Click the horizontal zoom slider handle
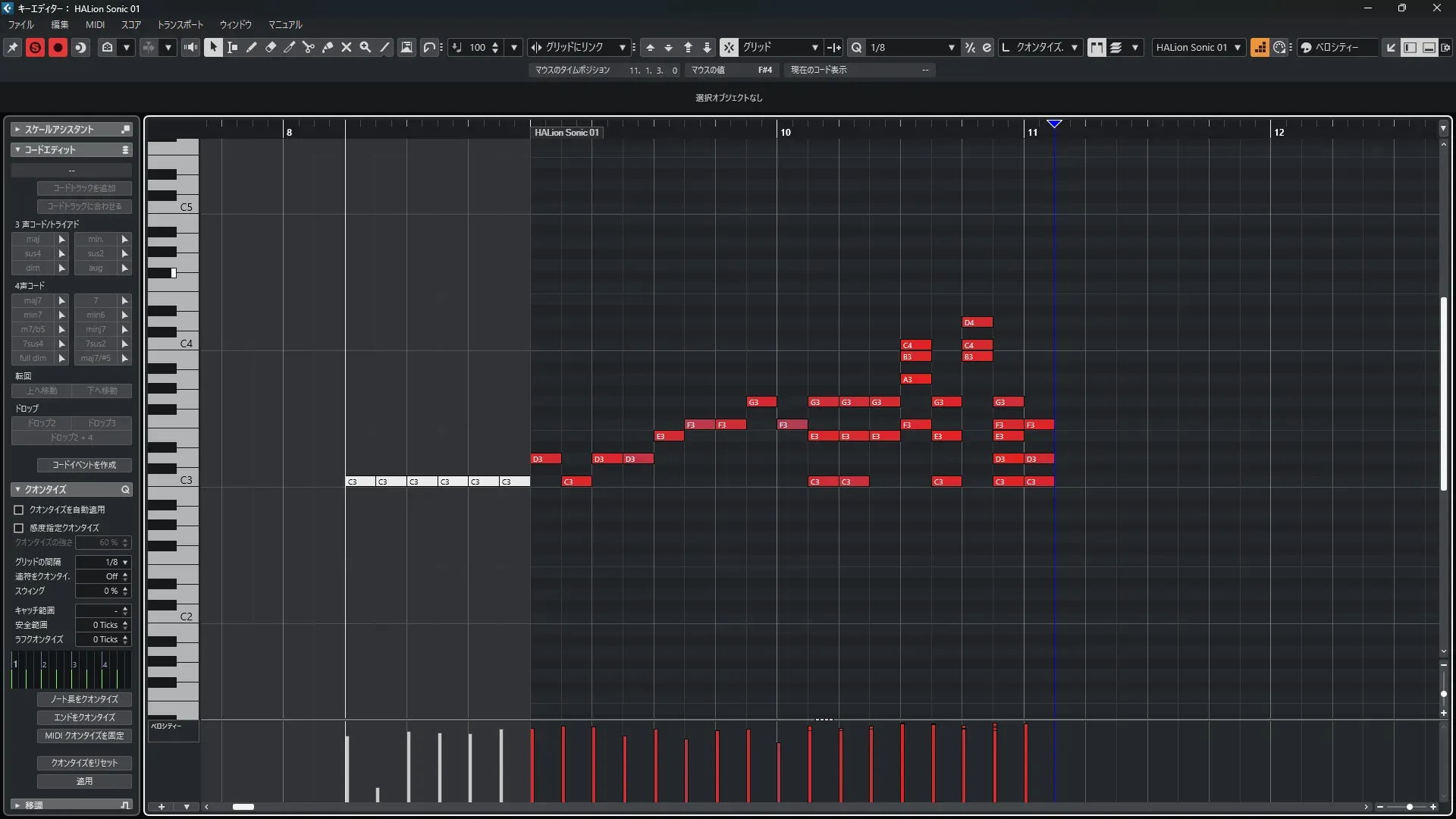The image size is (1456, 819). coord(1409,807)
